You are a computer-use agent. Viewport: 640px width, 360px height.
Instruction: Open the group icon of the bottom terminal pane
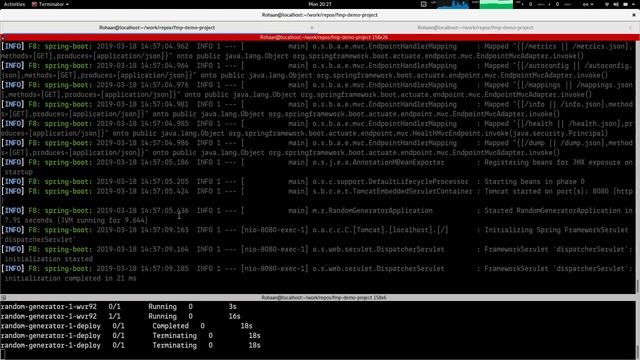[x=3, y=298]
